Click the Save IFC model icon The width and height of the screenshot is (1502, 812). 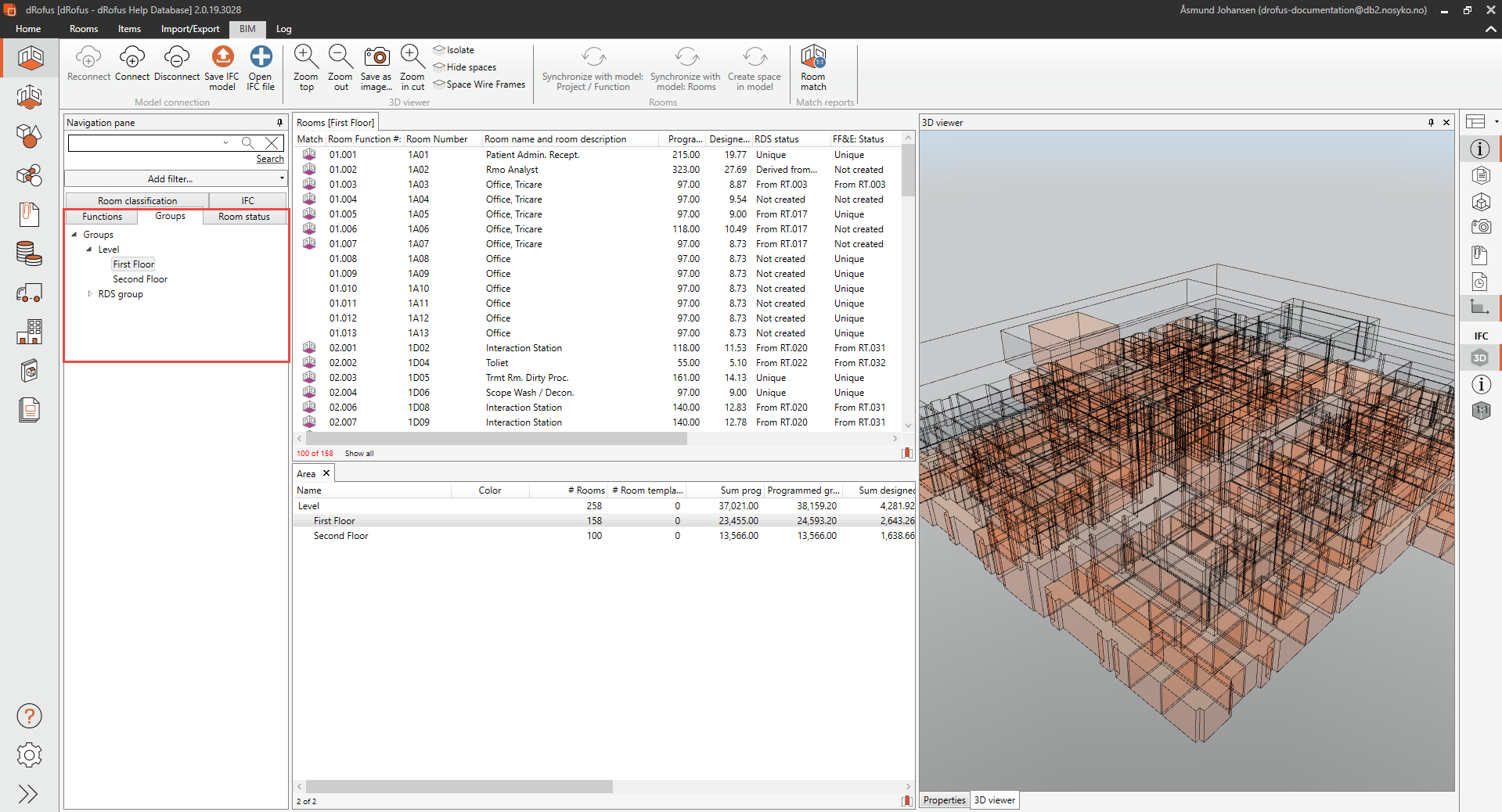pos(222,58)
